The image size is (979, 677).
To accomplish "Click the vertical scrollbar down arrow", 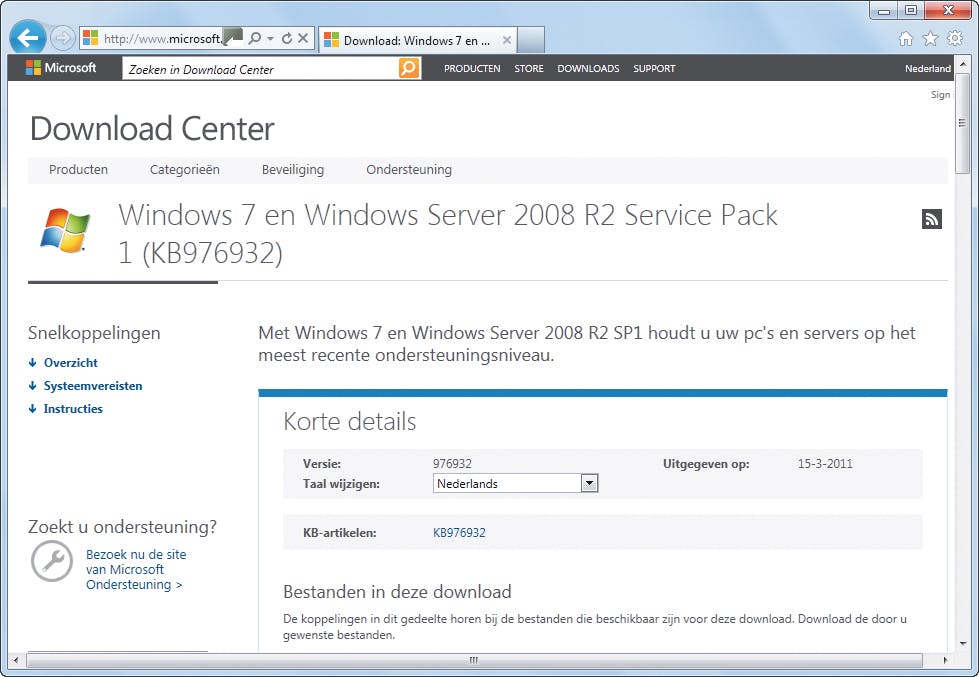I will pos(962,643).
